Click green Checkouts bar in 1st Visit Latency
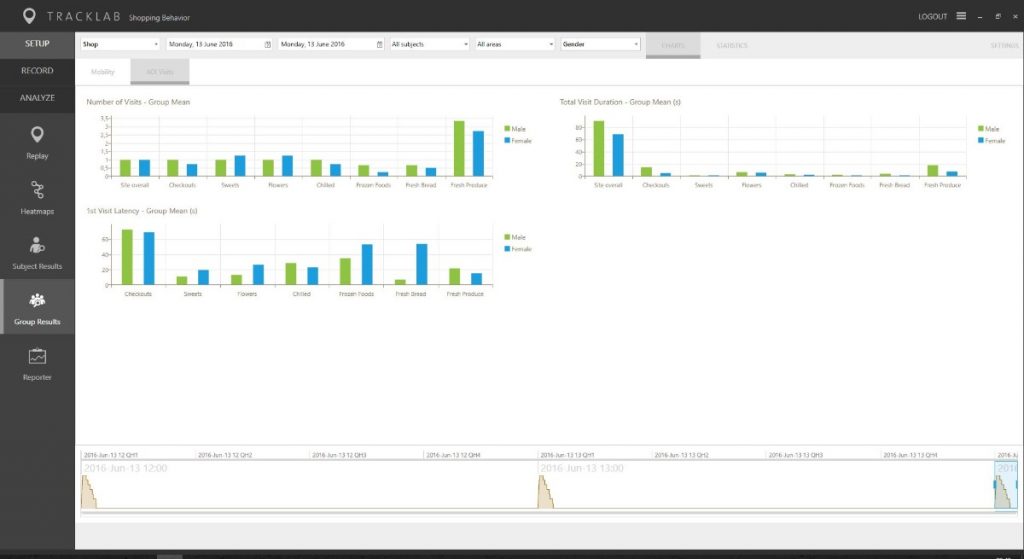The width and height of the screenshot is (1024, 559). click(x=127, y=257)
